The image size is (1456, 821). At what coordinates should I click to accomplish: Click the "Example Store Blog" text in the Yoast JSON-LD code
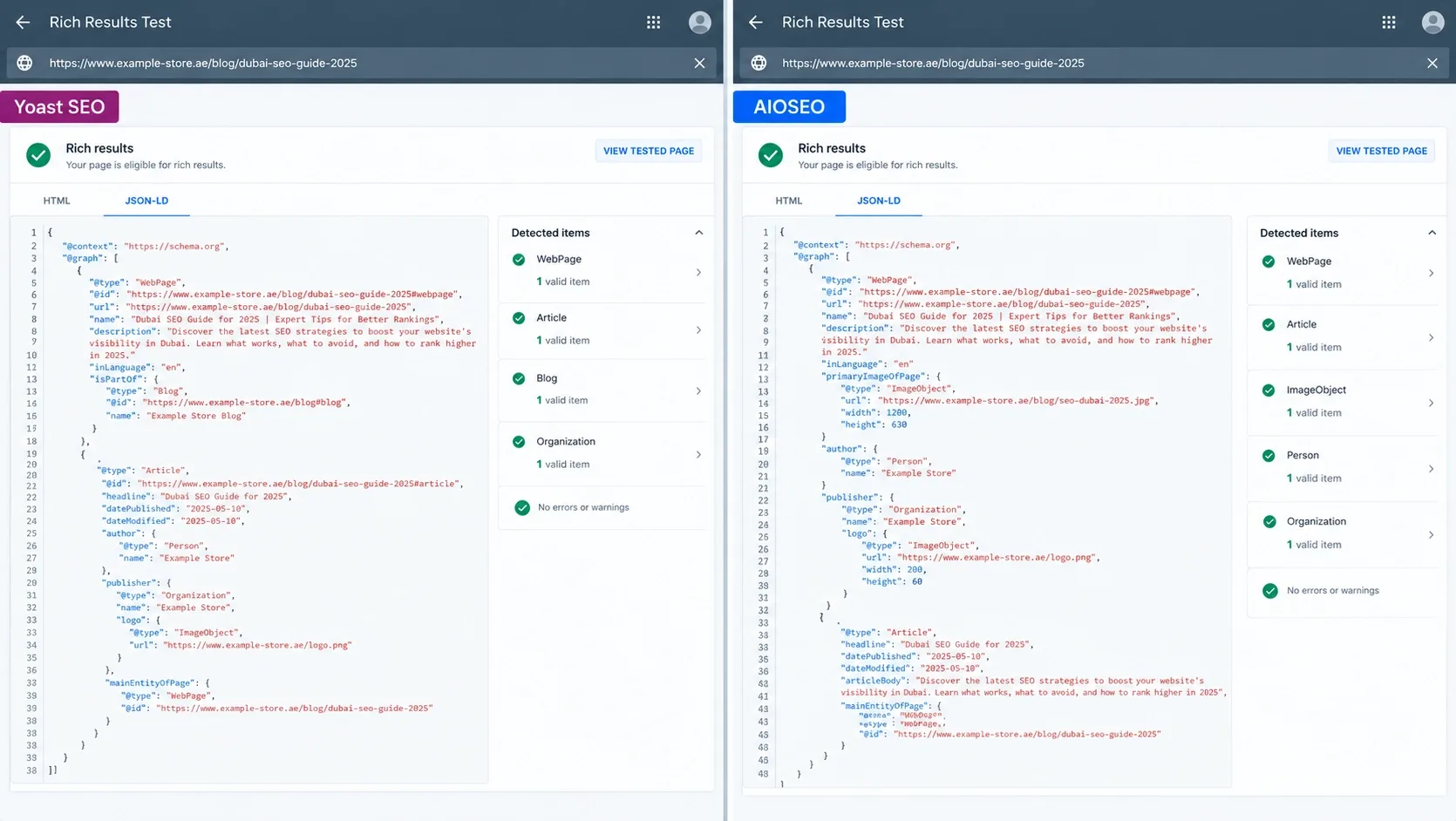[x=196, y=416]
